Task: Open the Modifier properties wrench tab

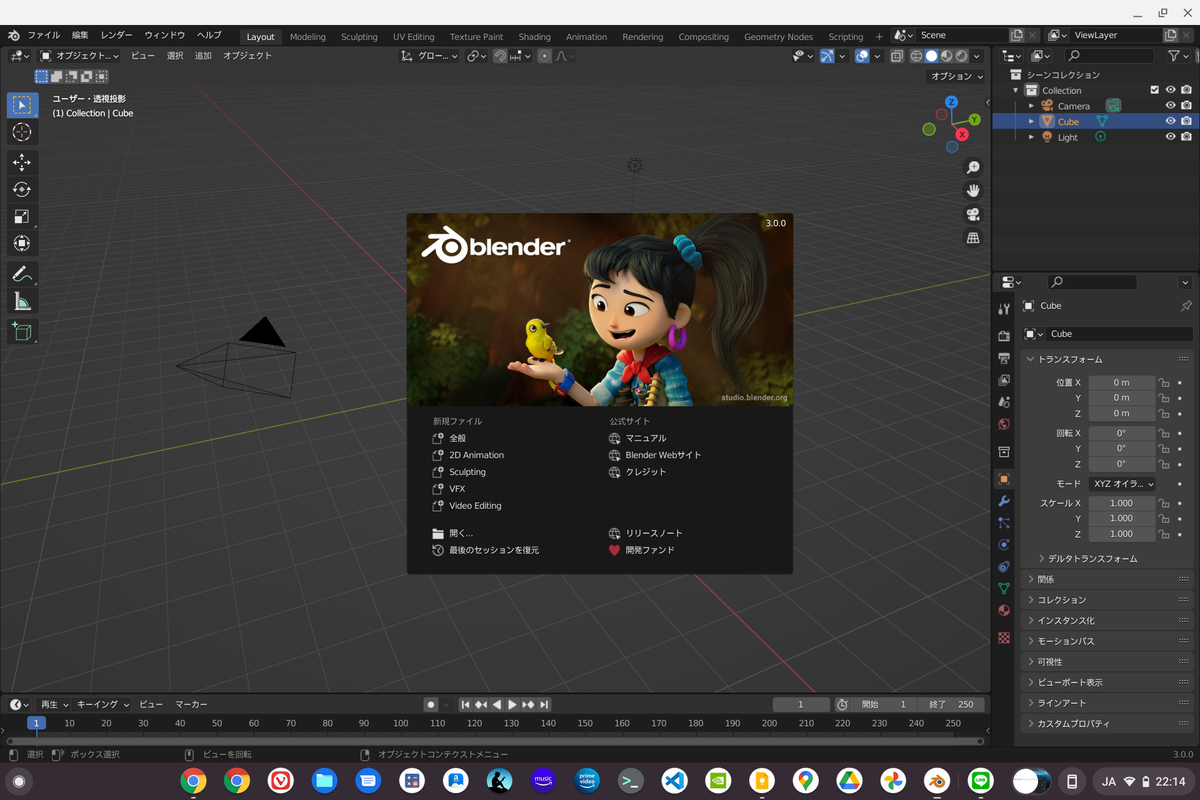Action: pyautogui.click(x=1004, y=501)
